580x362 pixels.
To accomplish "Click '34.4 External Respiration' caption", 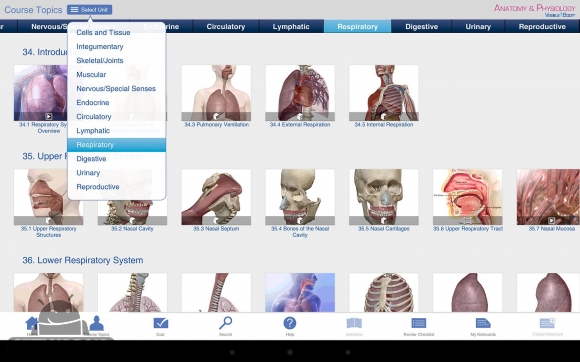I will (x=300, y=125).
